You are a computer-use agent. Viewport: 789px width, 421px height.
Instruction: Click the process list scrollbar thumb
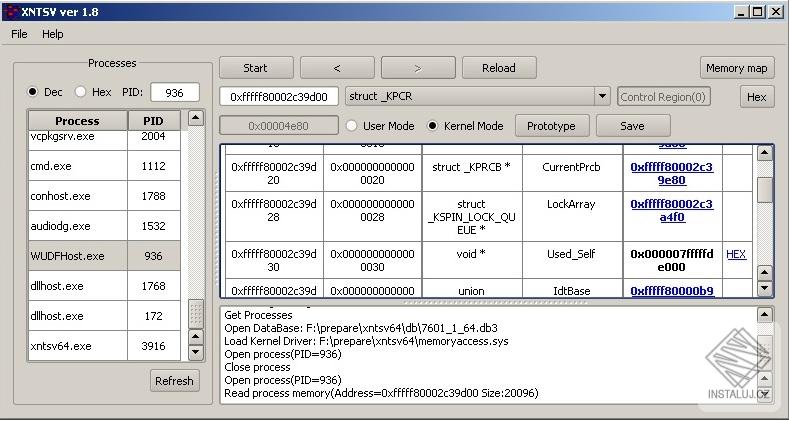(x=196, y=314)
